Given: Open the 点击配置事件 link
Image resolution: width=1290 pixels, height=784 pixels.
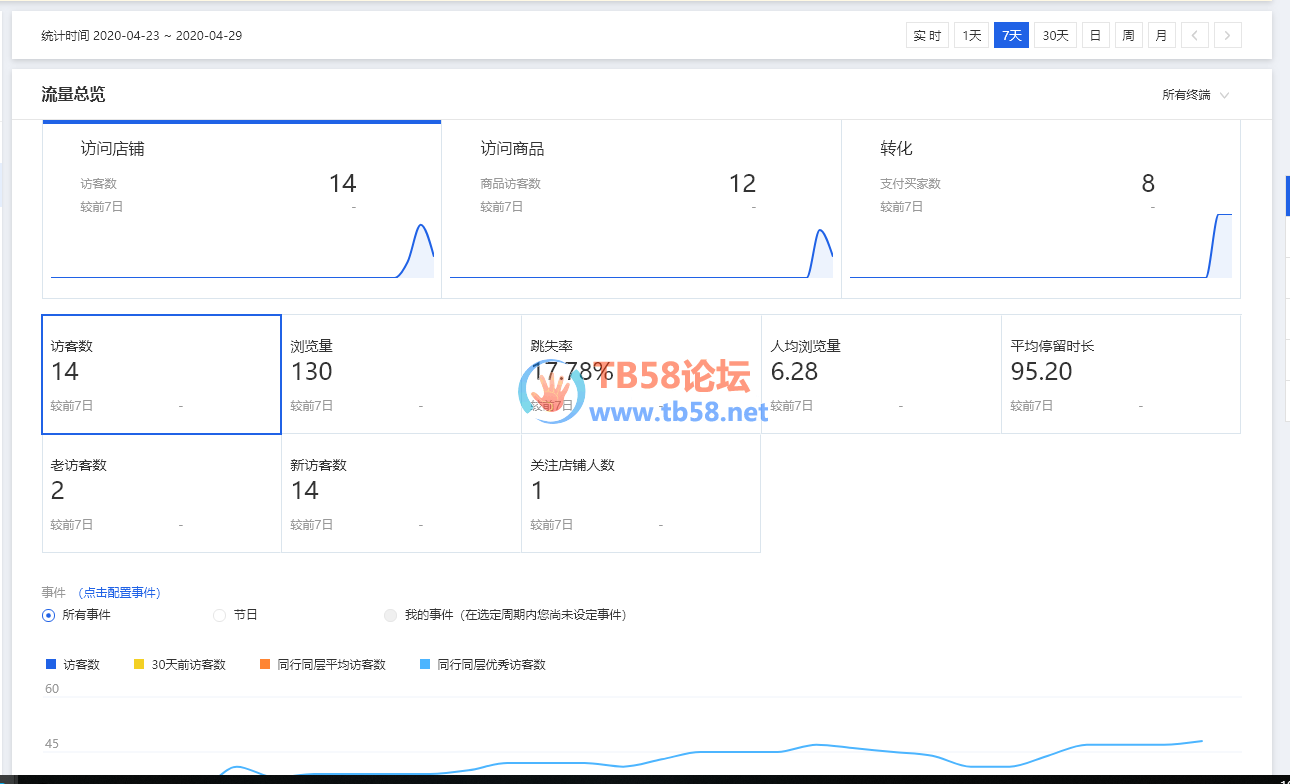Looking at the screenshot, I should click(x=119, y=593).
